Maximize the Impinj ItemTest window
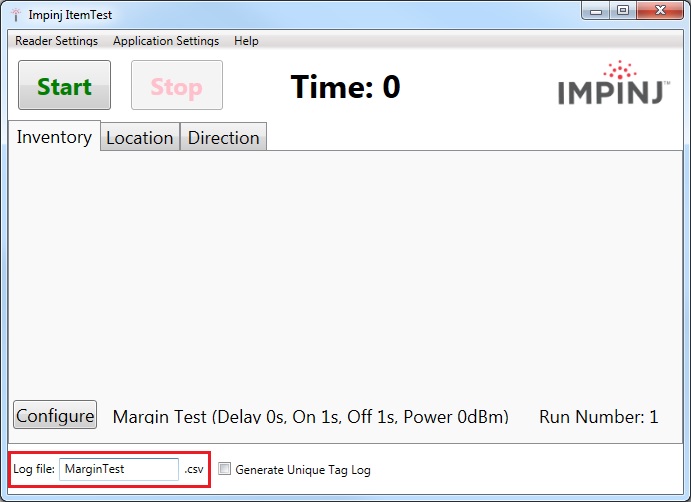 pyautogui.click(x=623, y=11)
